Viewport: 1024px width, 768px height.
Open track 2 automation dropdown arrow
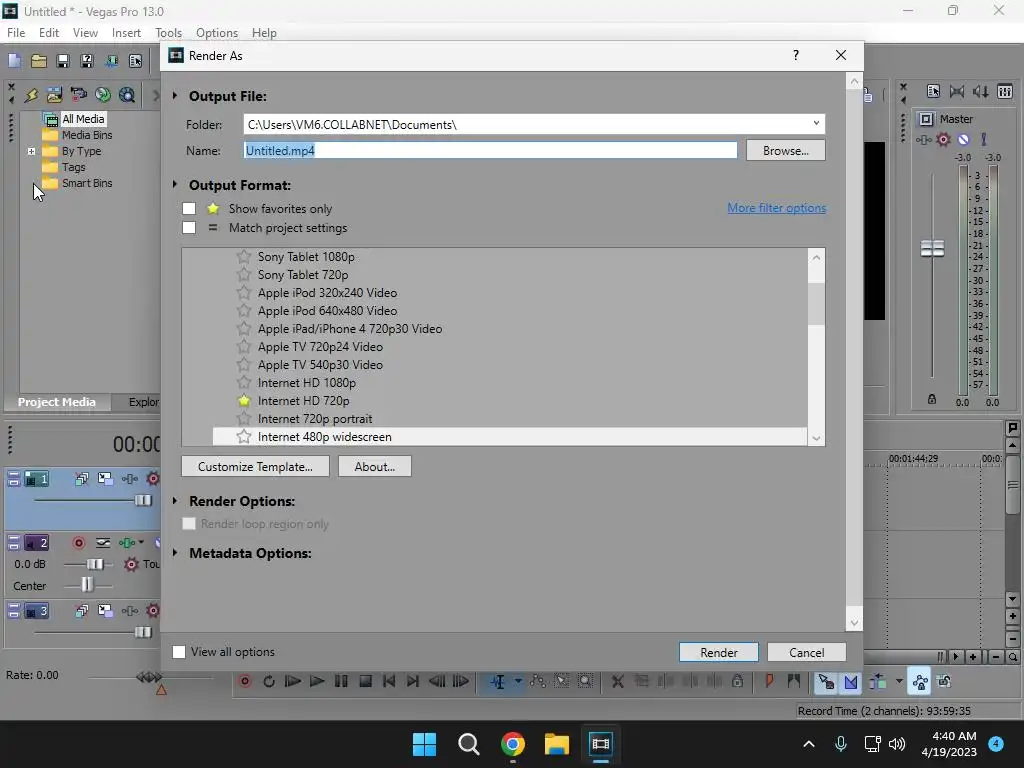pyautogui.click(x=141, y=542)
